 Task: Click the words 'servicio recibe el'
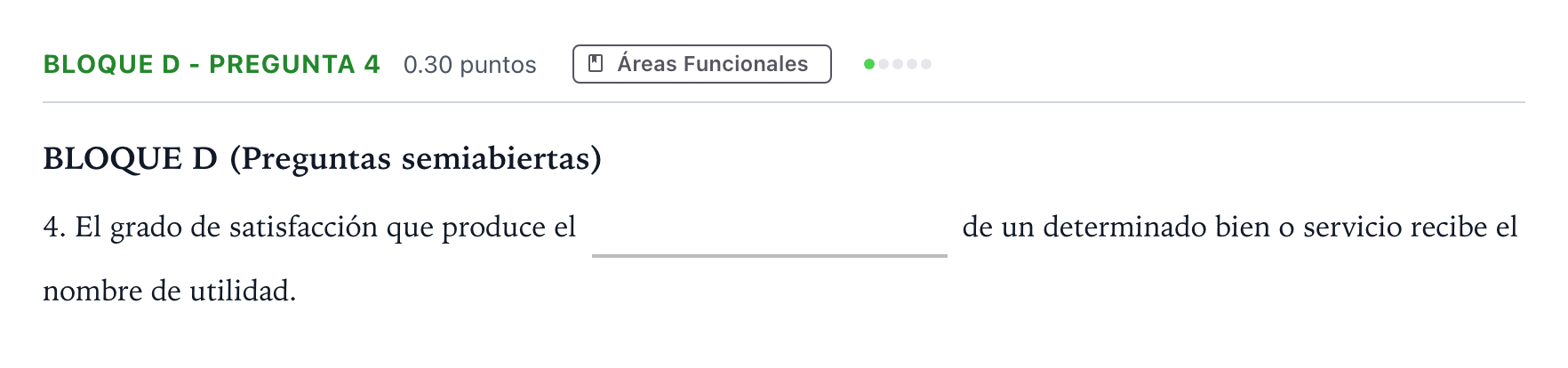[1411, 227]
